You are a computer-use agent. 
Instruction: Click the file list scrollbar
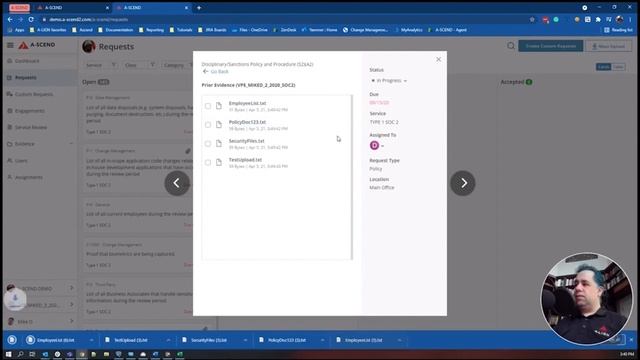(351, 177)
